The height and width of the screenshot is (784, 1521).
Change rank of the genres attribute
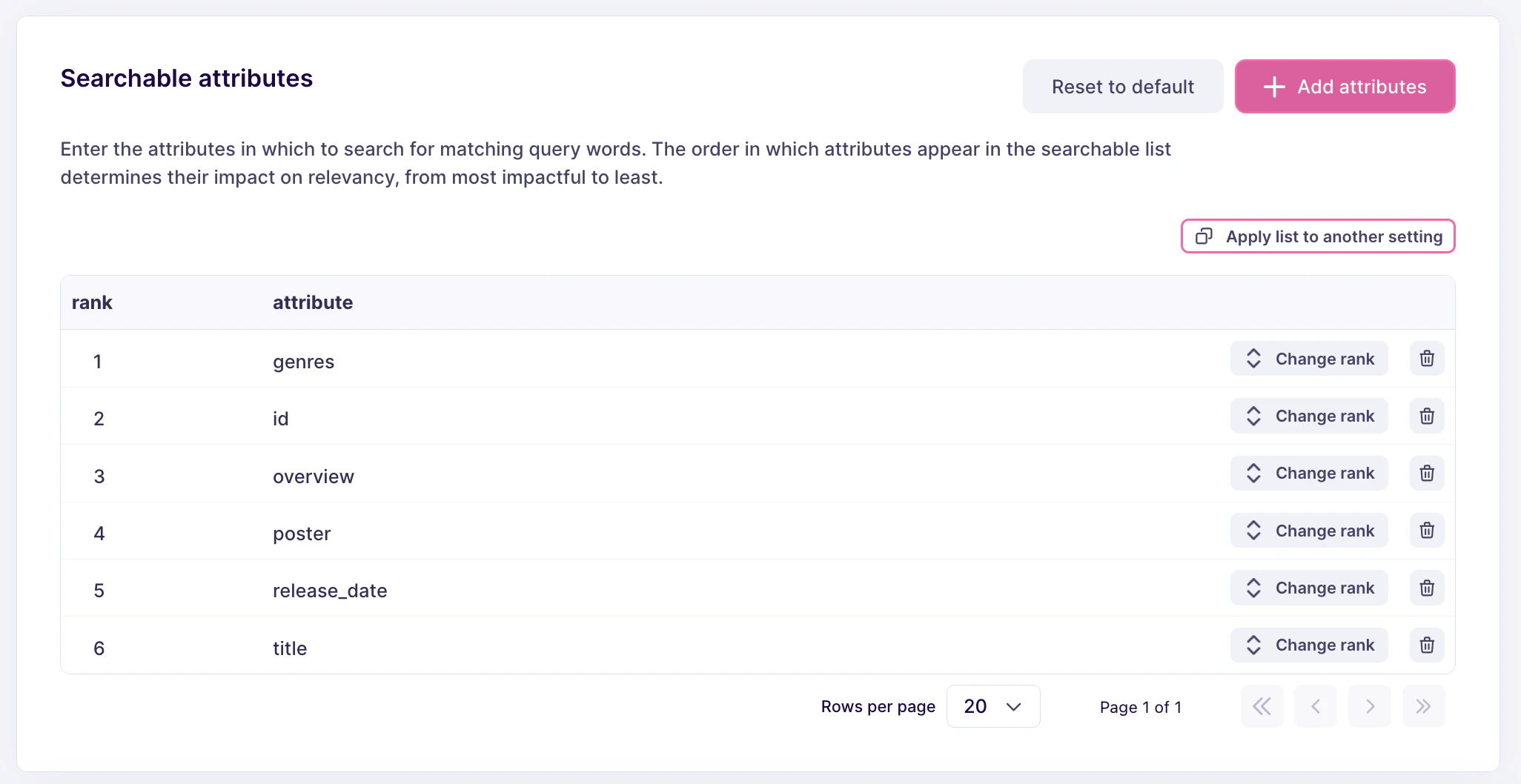pos(1308,359)
